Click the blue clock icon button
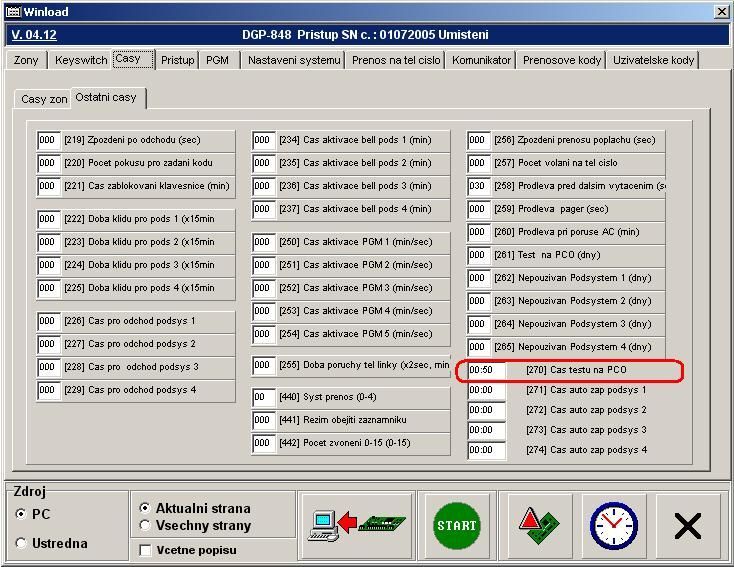734x567 pixels. [613, 524]
